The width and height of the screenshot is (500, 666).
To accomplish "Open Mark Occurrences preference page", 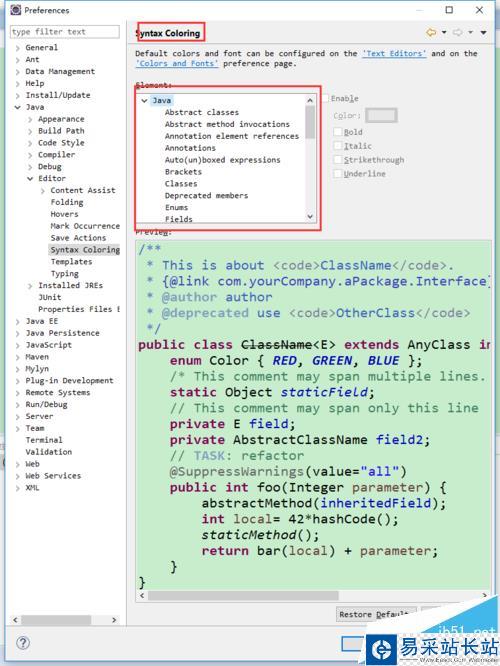I will click(x=85, y=226).
